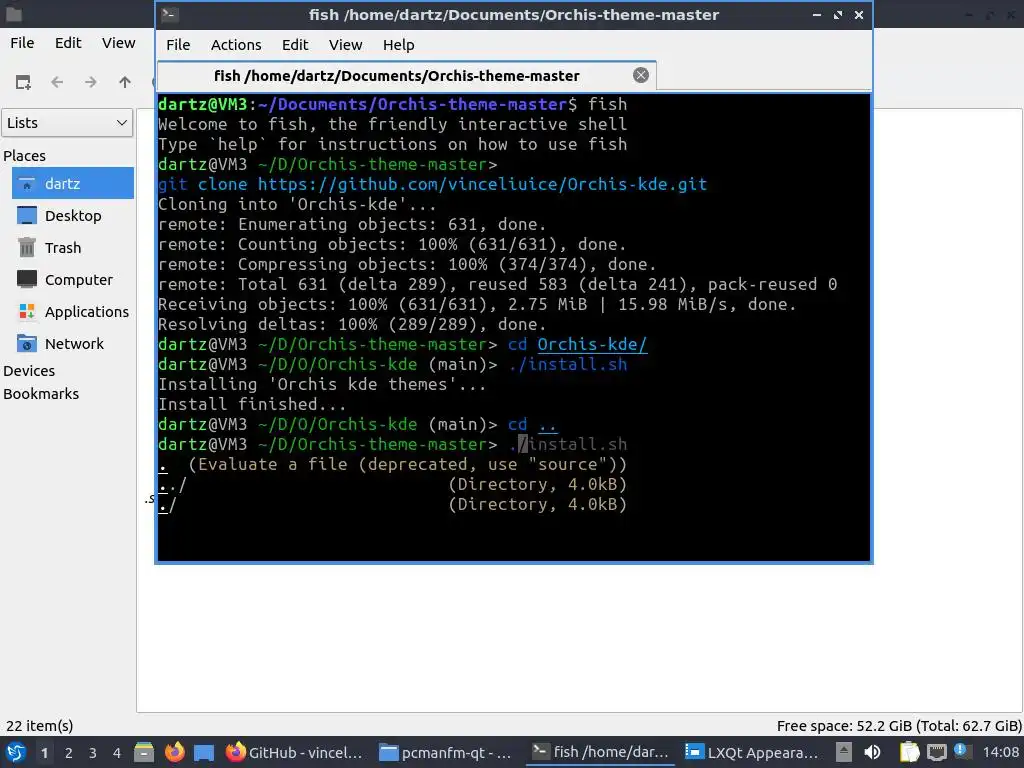Click the Places section header
This screenshot has height=768, width=1024.
pyautogui.click(x=24, y=155)
